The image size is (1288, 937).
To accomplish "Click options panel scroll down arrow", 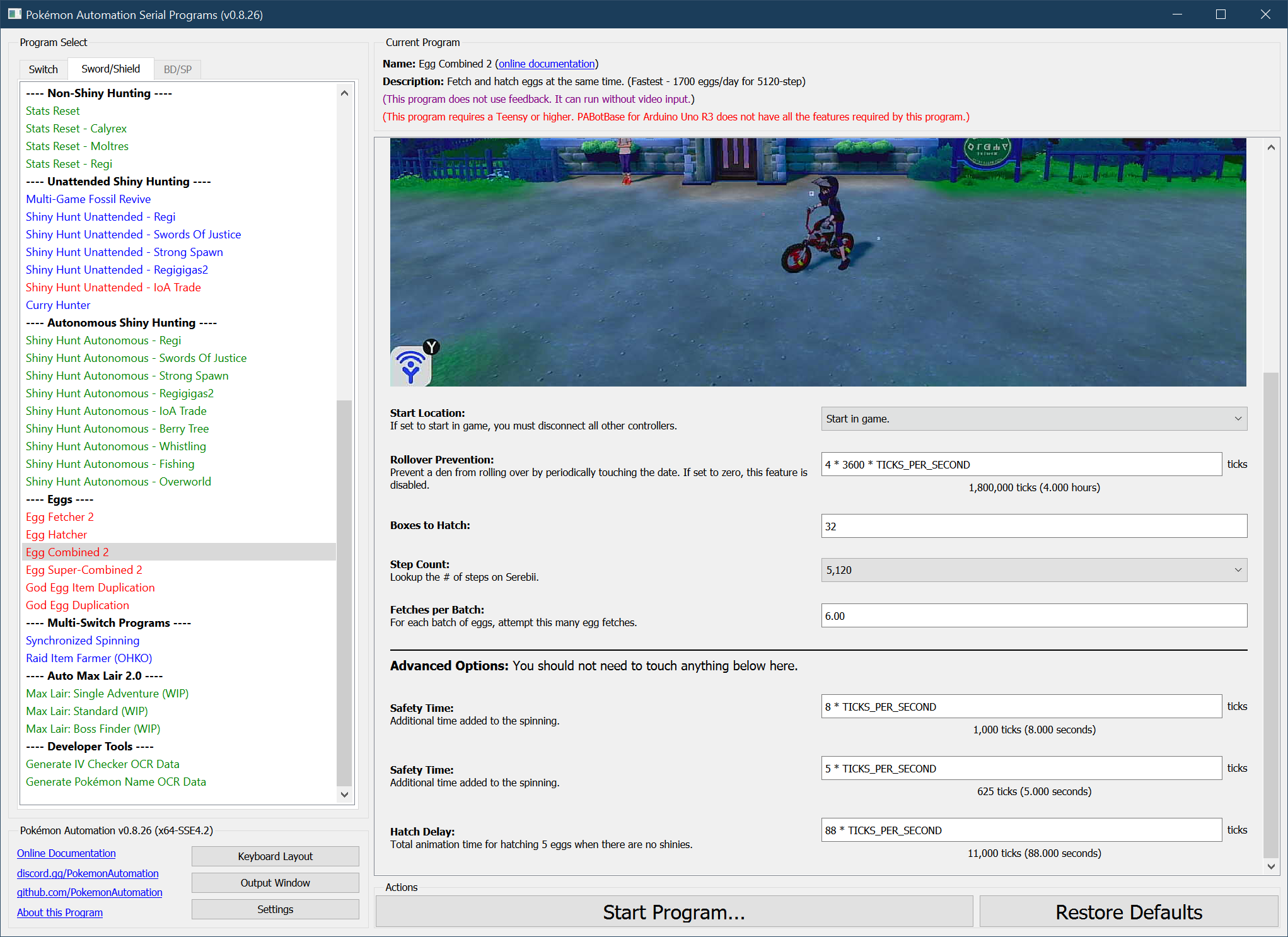I will tap(1271, 866).
